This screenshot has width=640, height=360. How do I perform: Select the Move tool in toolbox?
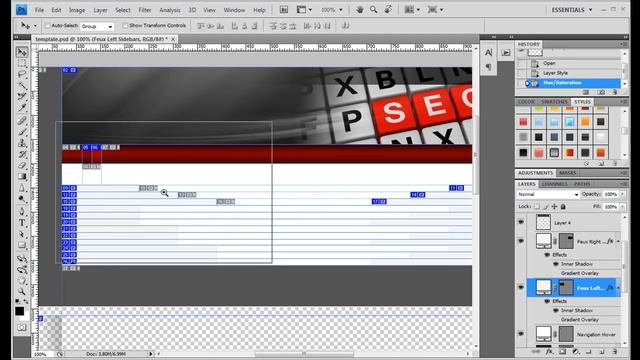pos(22,52)
